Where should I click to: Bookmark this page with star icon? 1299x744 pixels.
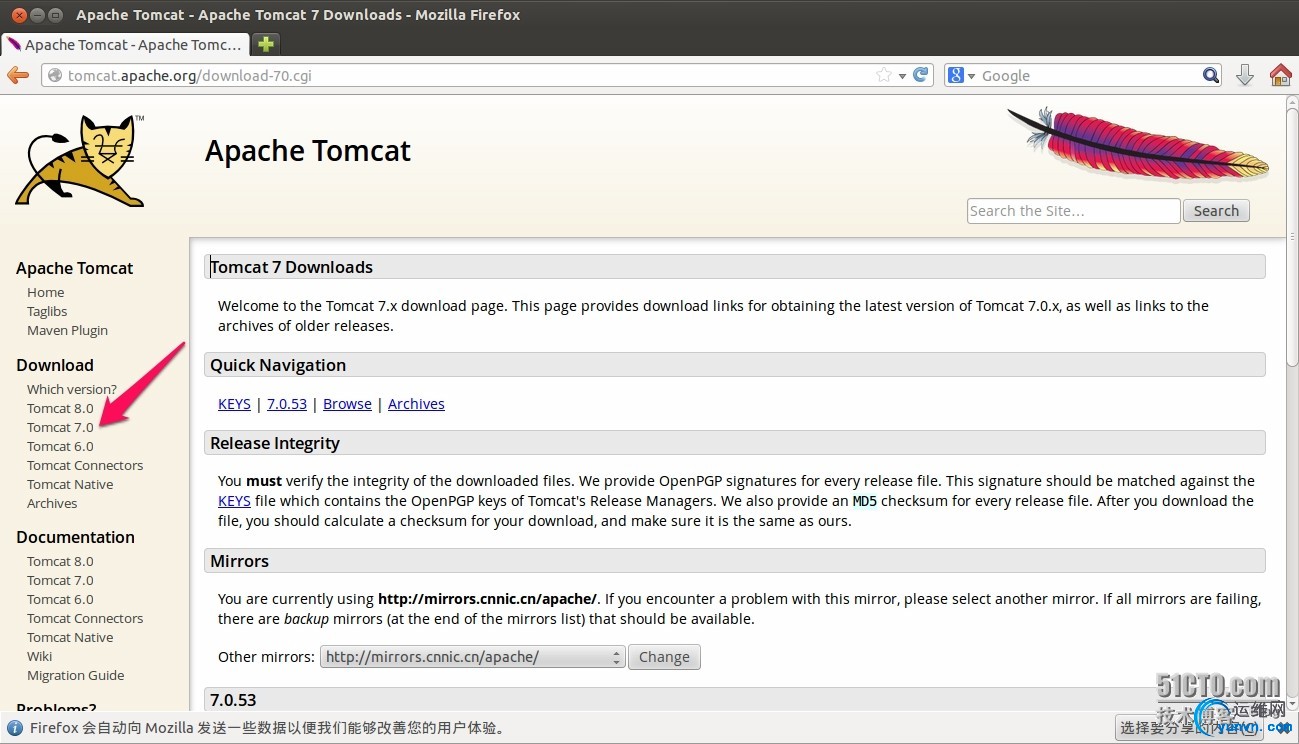tap(884, 75)
